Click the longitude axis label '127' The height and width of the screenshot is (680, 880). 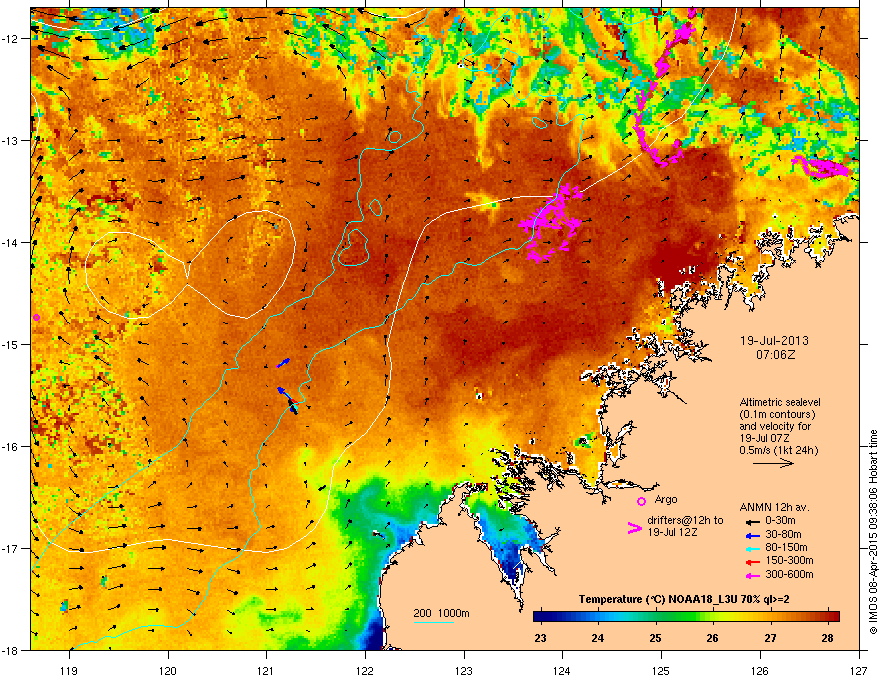859,670
